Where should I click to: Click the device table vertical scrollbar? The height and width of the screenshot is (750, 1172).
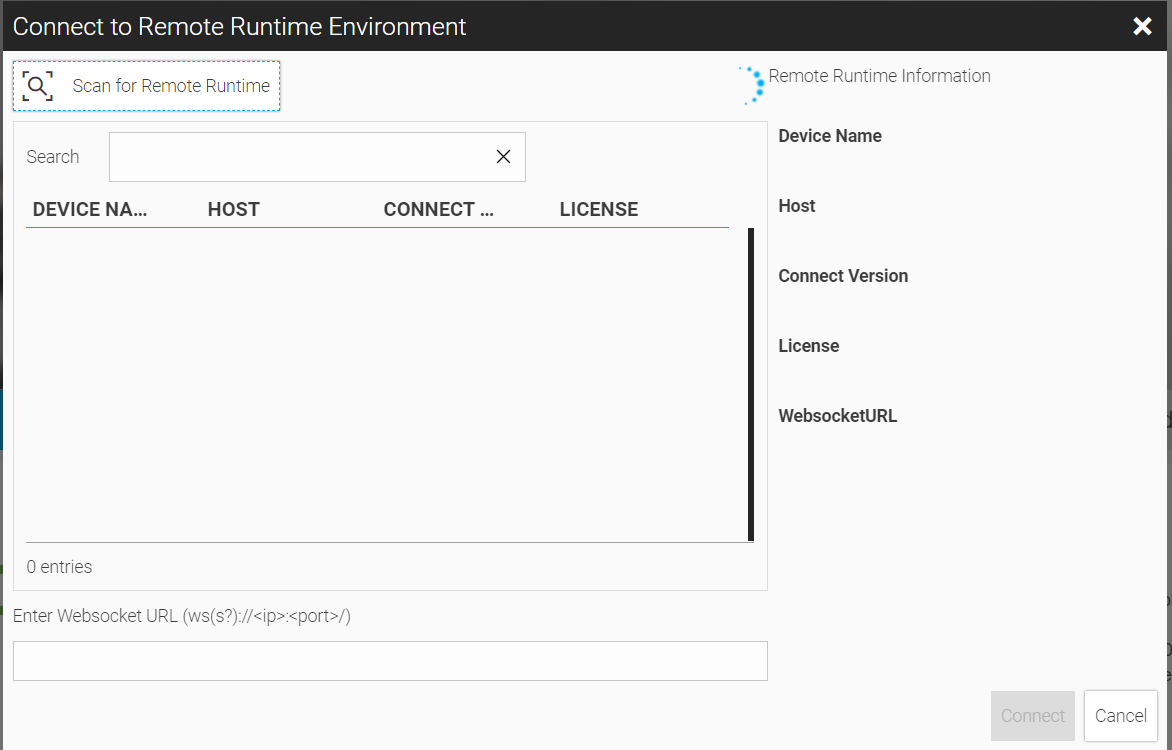751,384
